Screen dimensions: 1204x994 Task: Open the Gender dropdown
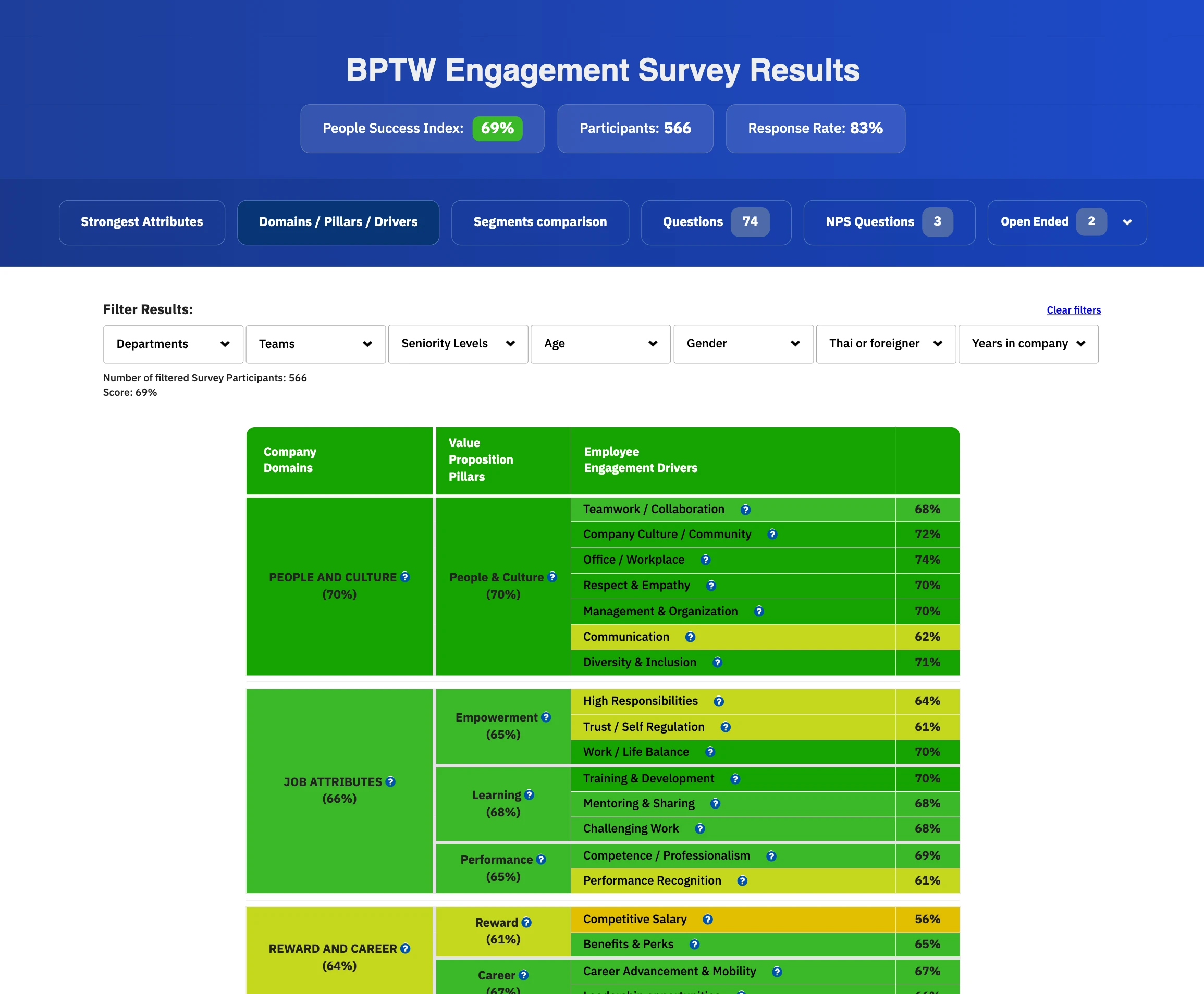(x=743, y=343)
